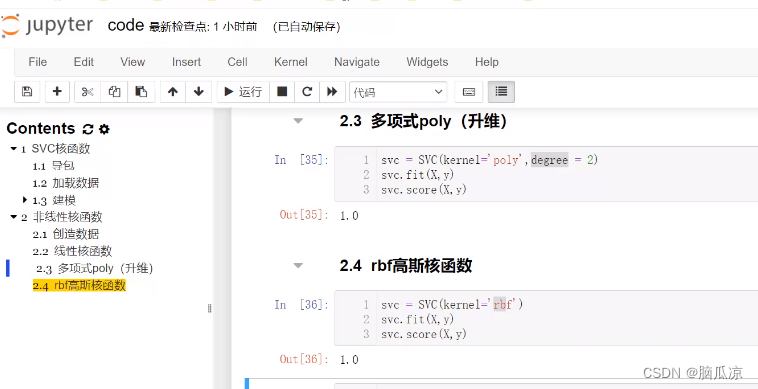
Task: Go to 2.1 创造数据 in Contents
Action: coord(66,234)
